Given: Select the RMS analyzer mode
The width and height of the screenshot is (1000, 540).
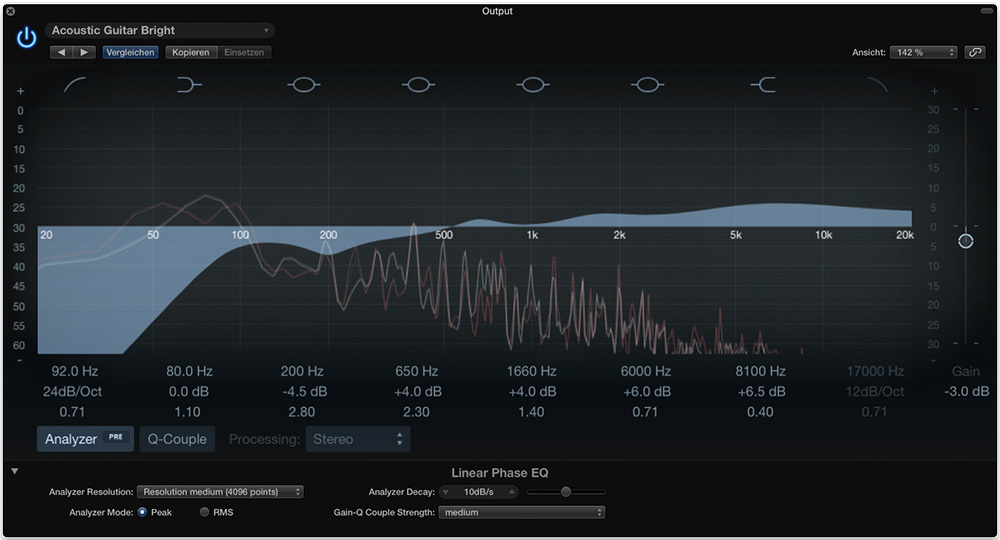Looking at the screenshot, I should tap(205, 512).
